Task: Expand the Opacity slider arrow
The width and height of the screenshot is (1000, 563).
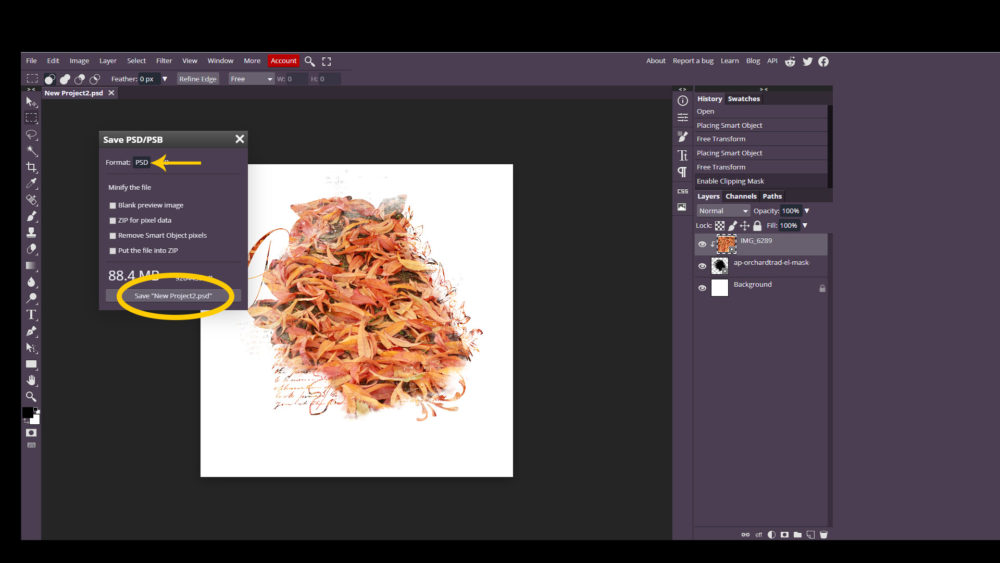Action: tap(807, 211)
